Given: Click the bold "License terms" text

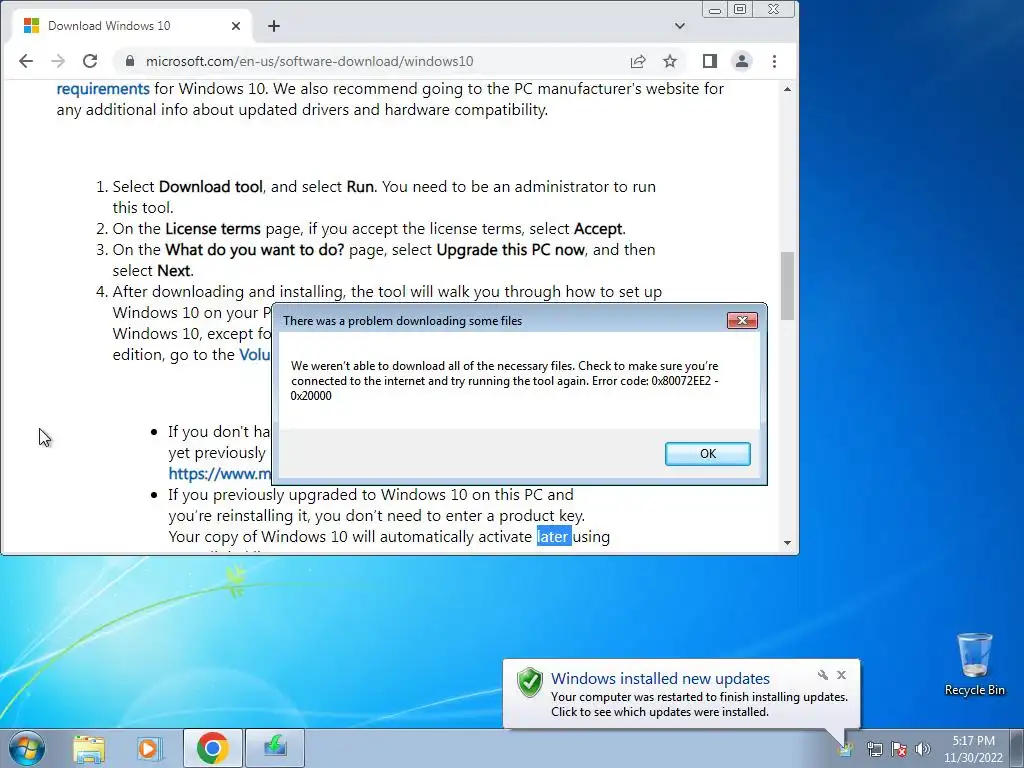Looking at the screenshot, I should [x=213, y=229].
